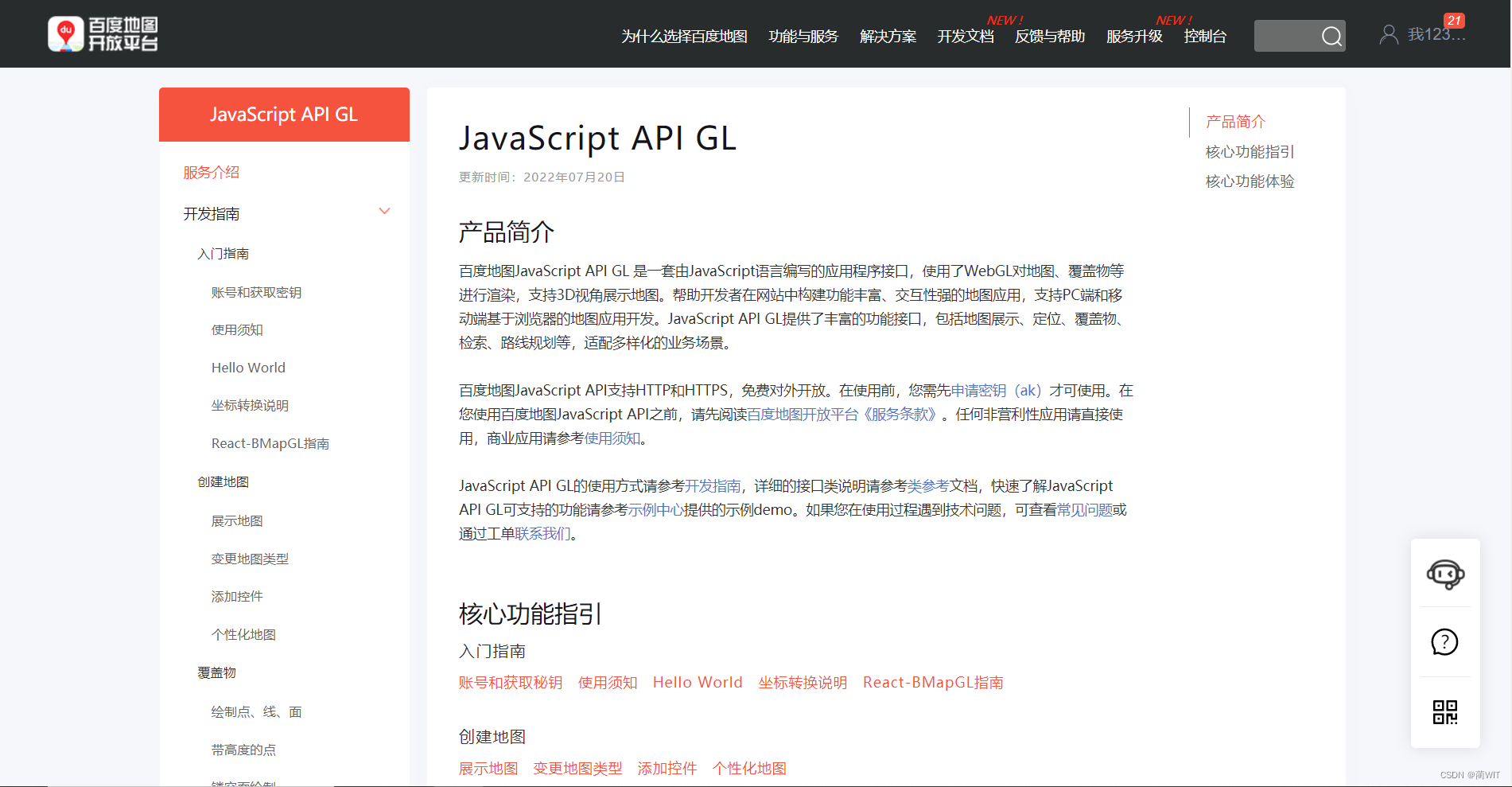Click the username 我123… text
1512x787 pixels.
click(x=1436, y=35)
